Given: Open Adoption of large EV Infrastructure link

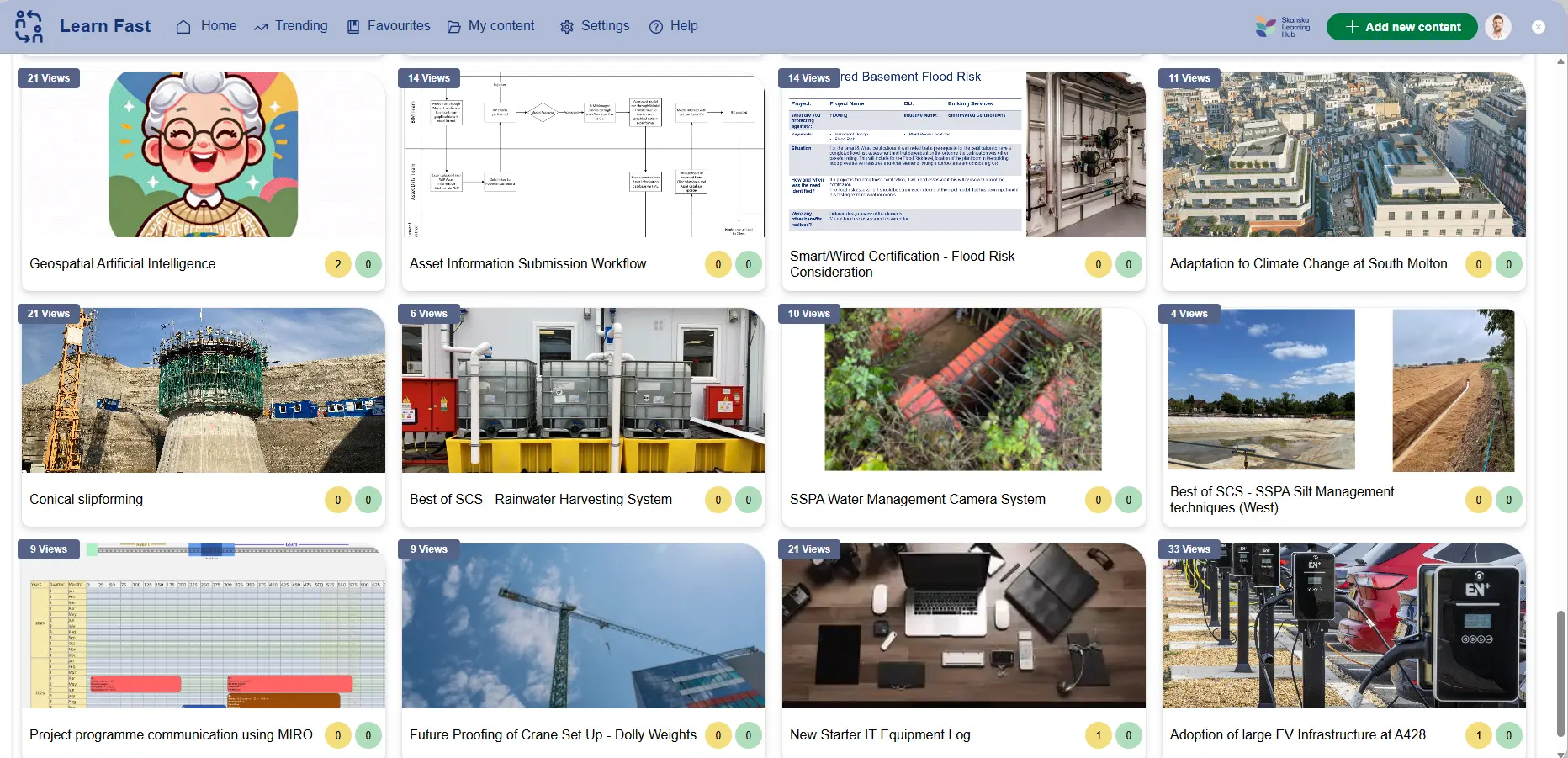Looking at the screenshot, I should (x=1297, y=735).
